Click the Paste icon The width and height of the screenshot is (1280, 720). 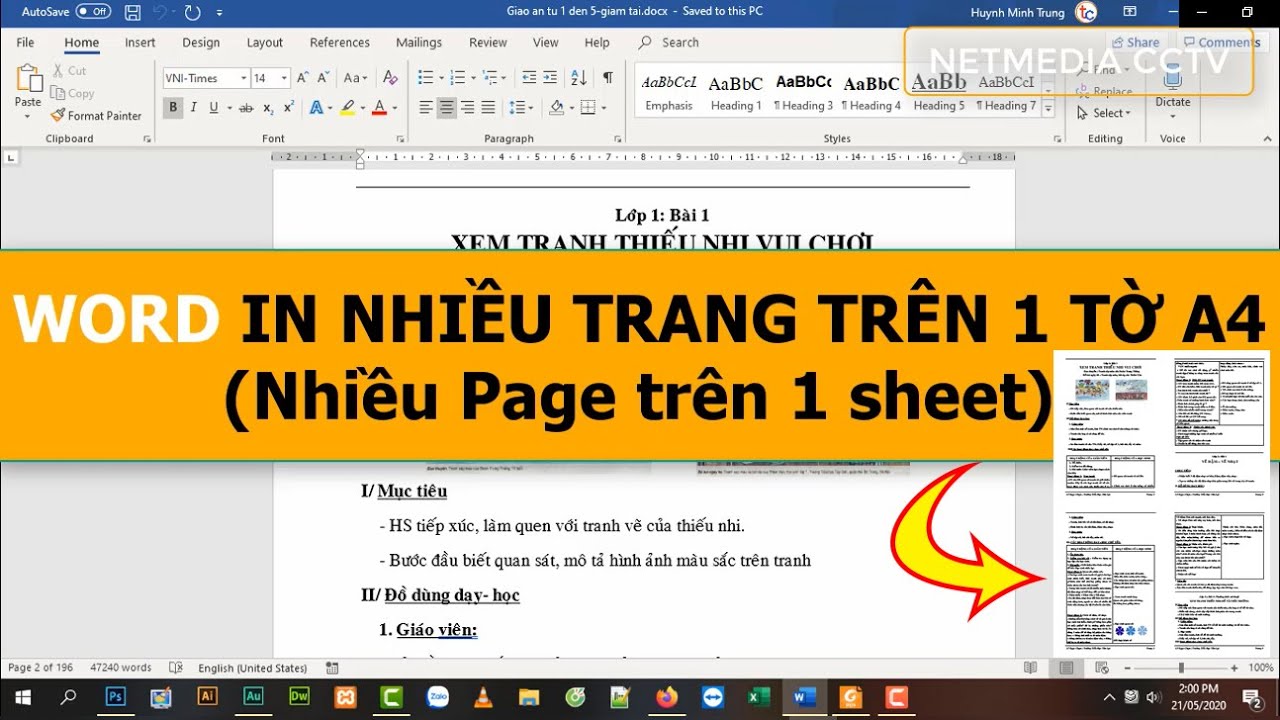tap(28, 78)
